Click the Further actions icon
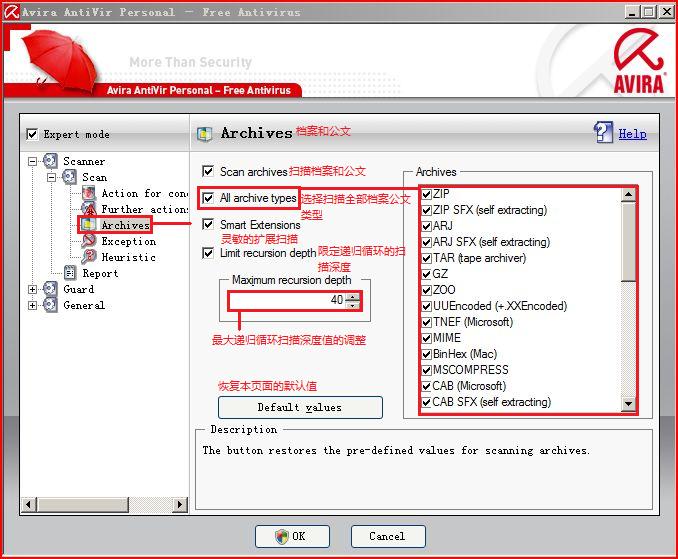The width and height of the screenshot is (678, 559). tap(89, 209)
